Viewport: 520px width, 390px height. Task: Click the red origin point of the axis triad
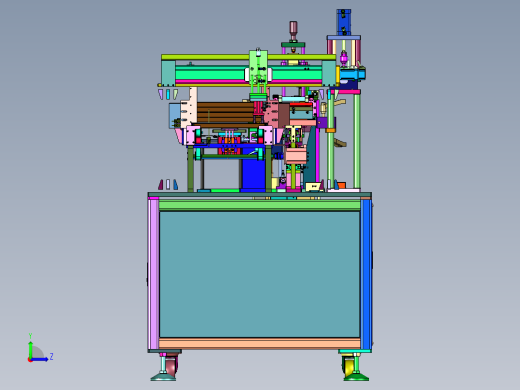pos(30,360)
